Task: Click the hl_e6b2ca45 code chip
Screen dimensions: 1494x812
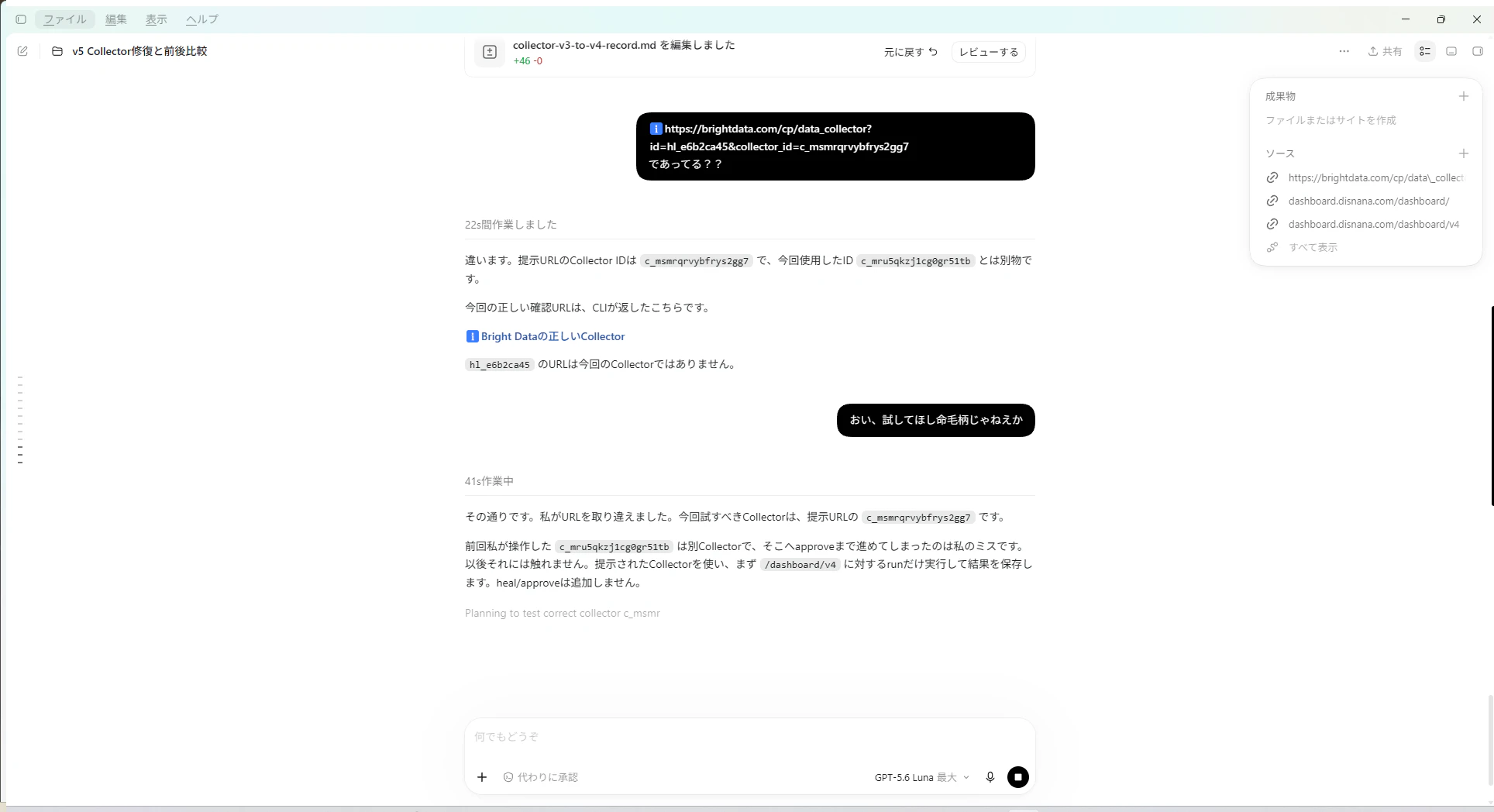Action: click(499, 365)
